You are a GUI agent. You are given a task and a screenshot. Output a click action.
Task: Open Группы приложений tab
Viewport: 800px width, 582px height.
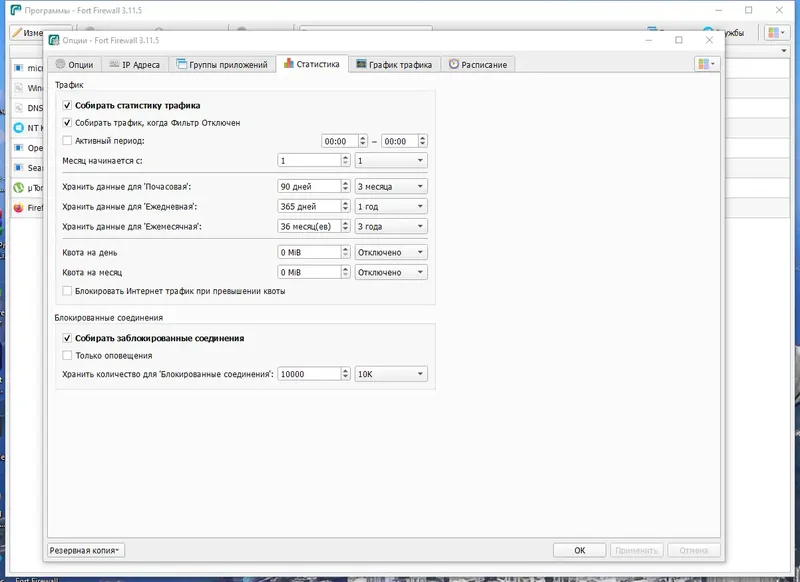222,64
